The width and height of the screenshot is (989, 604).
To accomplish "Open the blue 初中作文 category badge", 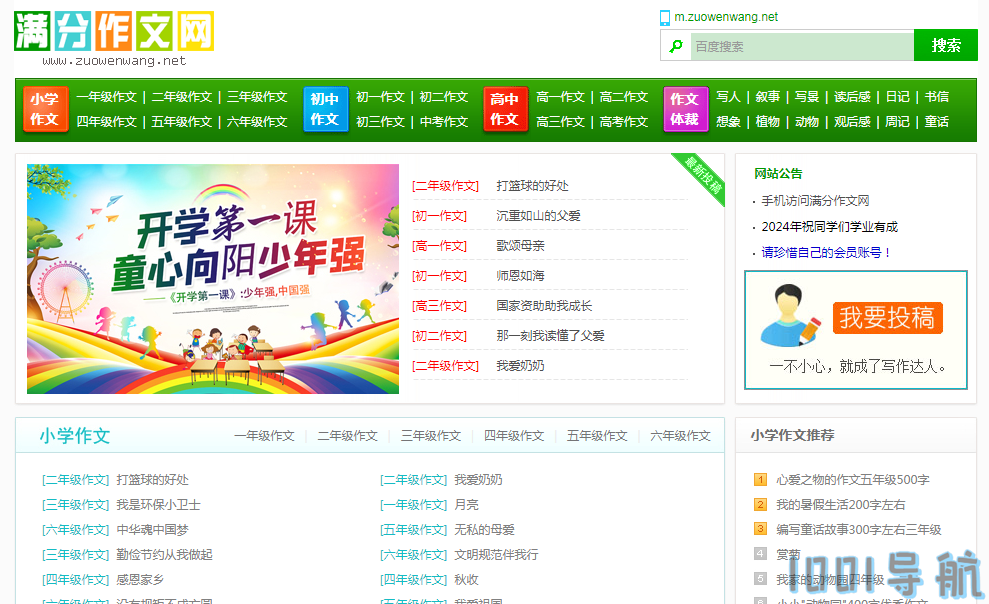I will click(x=324, y=109).
